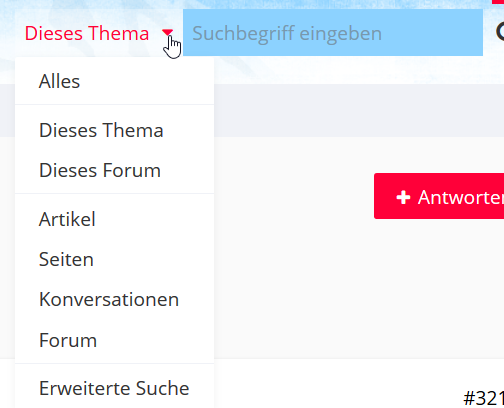Open the Erweiterte Suche link
Viewport: 504px width, 408px height.
pos(114,388)
